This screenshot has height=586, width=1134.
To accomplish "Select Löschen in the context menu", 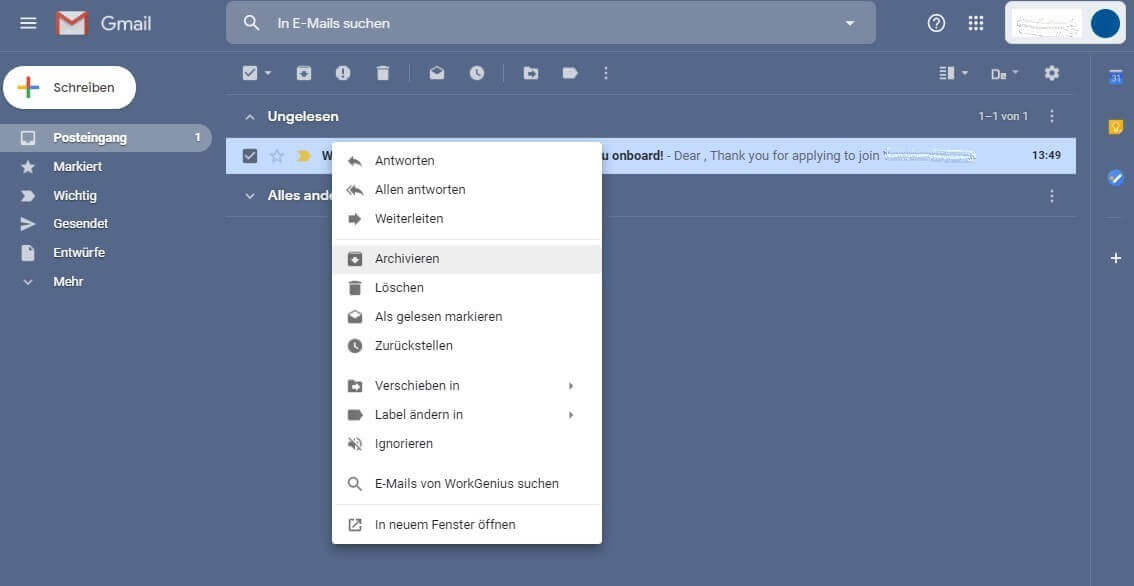I will pyautogui.click(x=466, y=288).
